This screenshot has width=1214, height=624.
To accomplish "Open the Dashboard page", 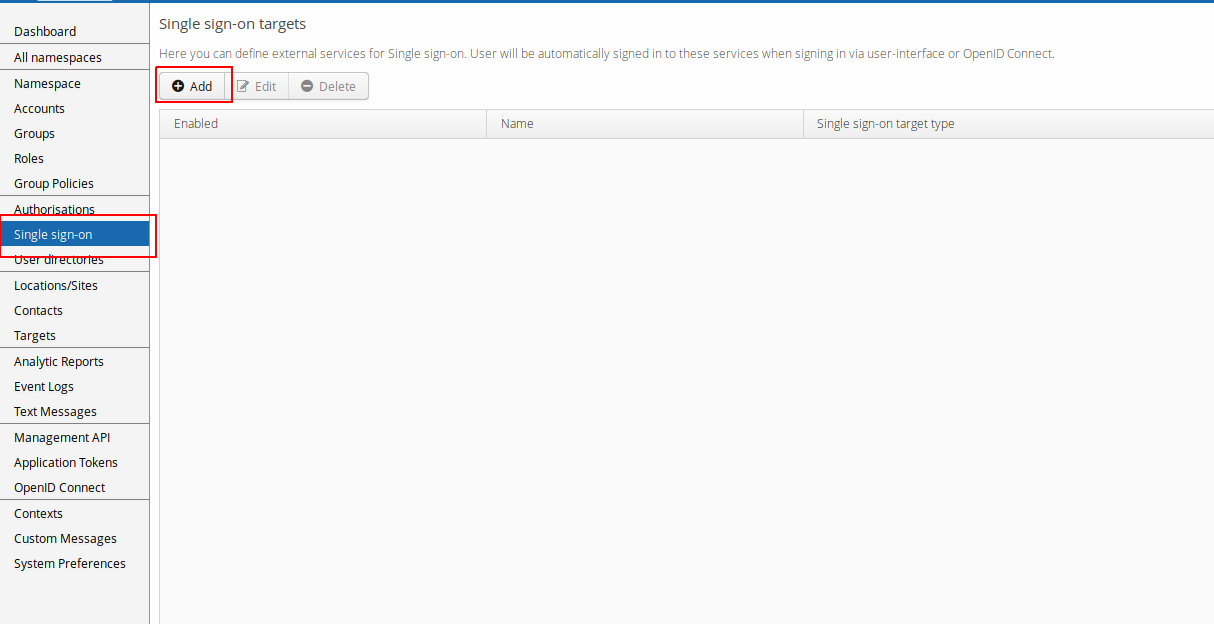I will 45,32.
